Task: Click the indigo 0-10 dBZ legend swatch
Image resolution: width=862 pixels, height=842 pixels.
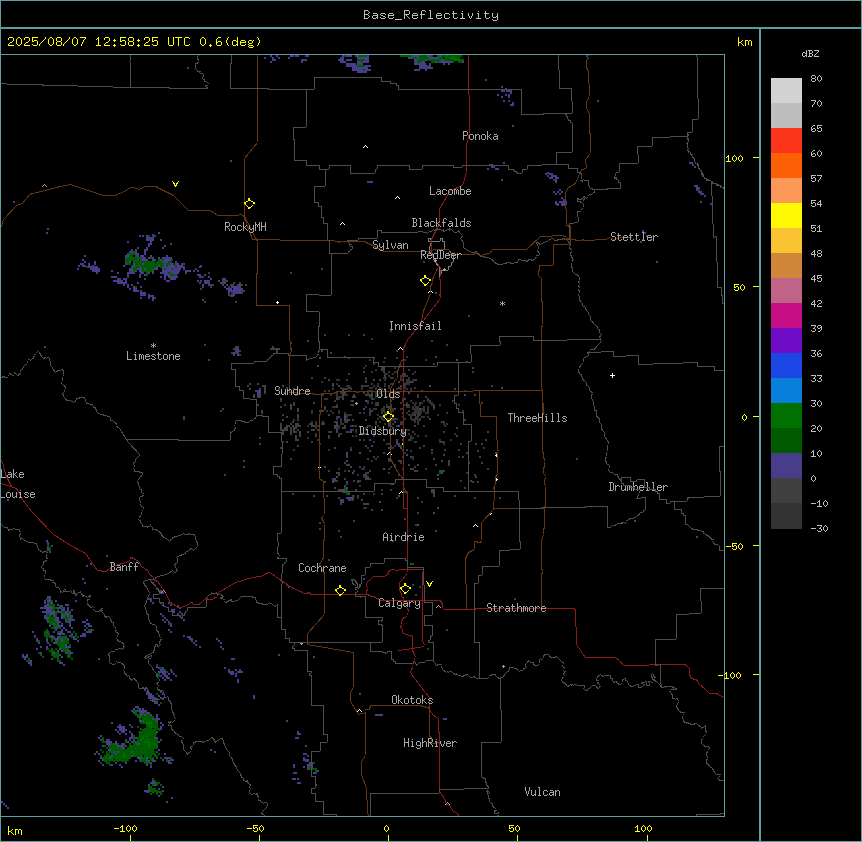Action: pyautogui.click(x=786, y=466)
